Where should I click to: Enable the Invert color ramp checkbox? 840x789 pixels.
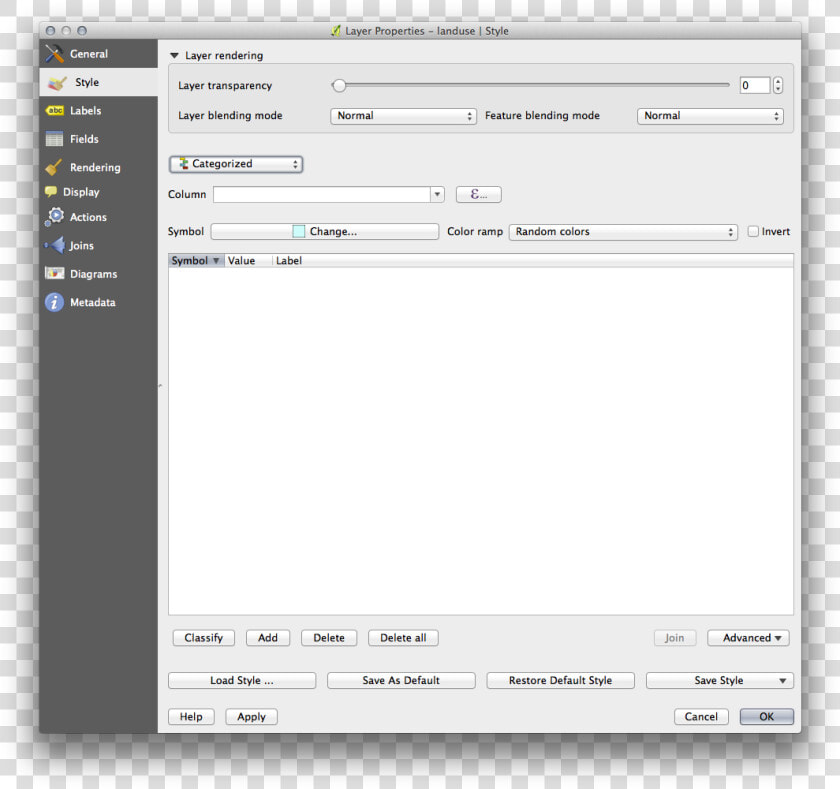tap(753, 231)
